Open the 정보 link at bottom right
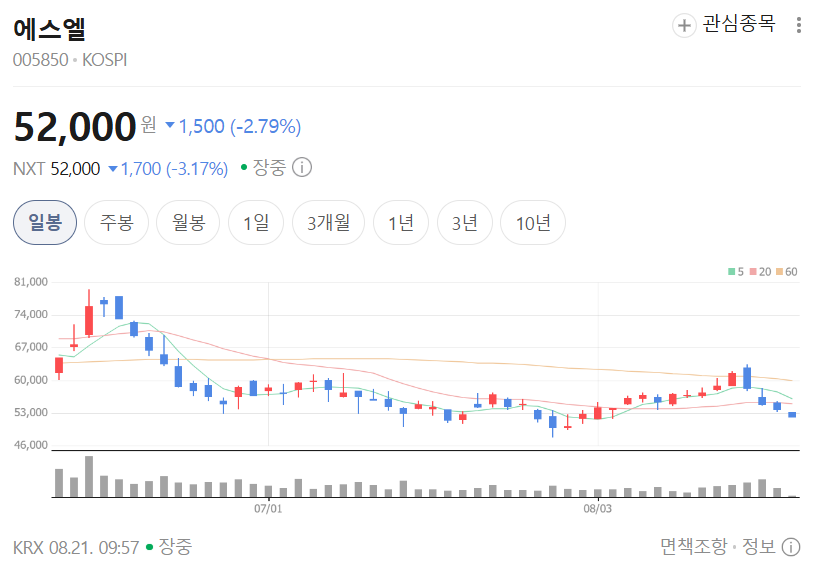817x567 pixels. [758, 547]
